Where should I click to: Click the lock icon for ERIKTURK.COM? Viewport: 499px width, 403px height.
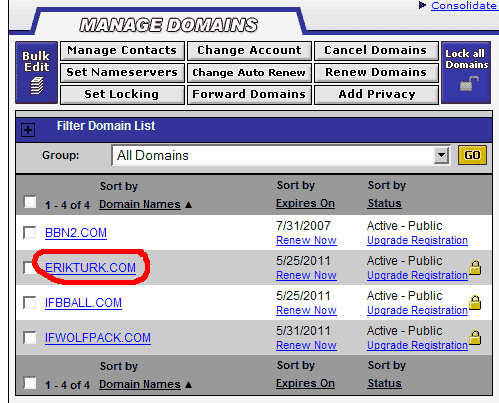coord(475,268)
